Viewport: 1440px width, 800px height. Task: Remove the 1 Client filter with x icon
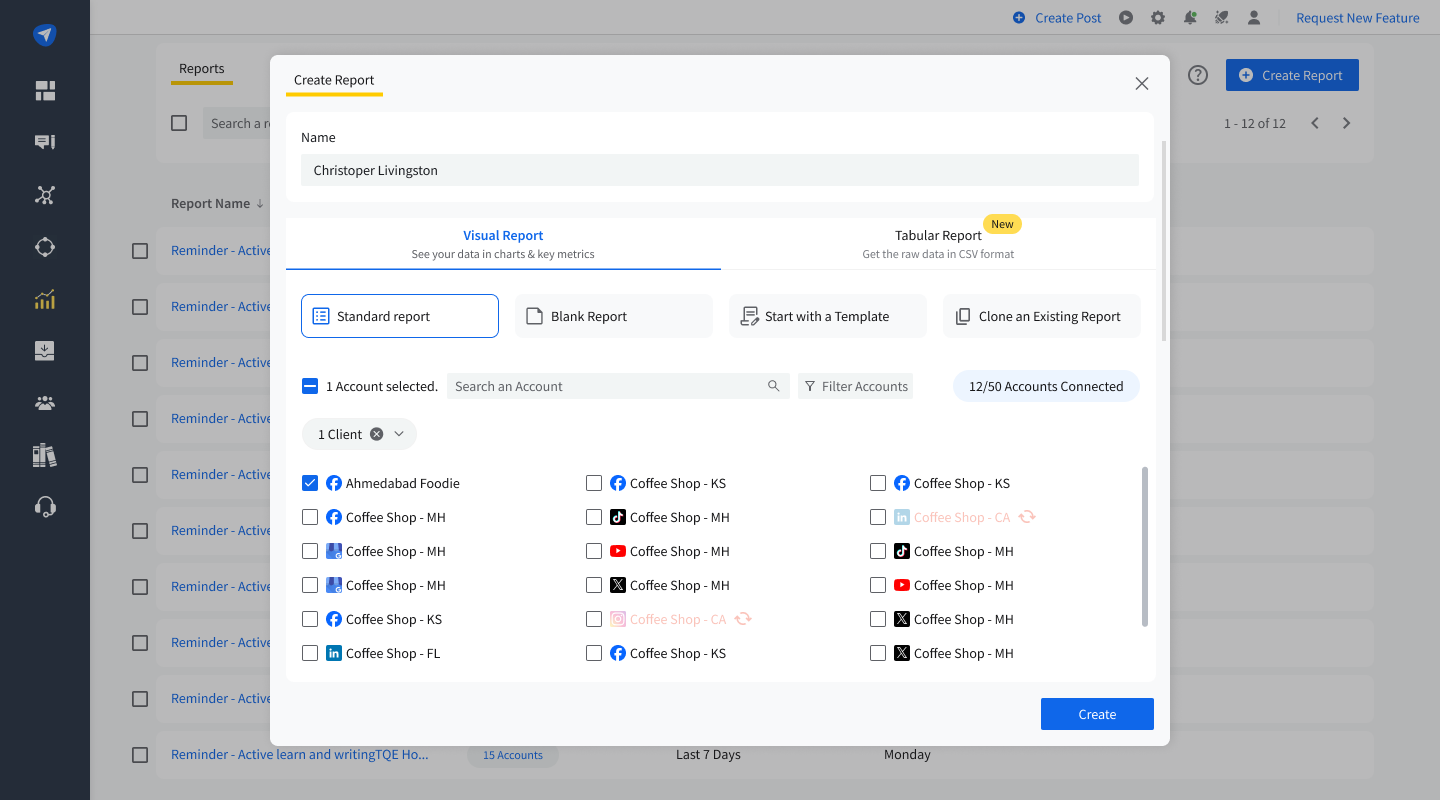(x=376, y=434)
